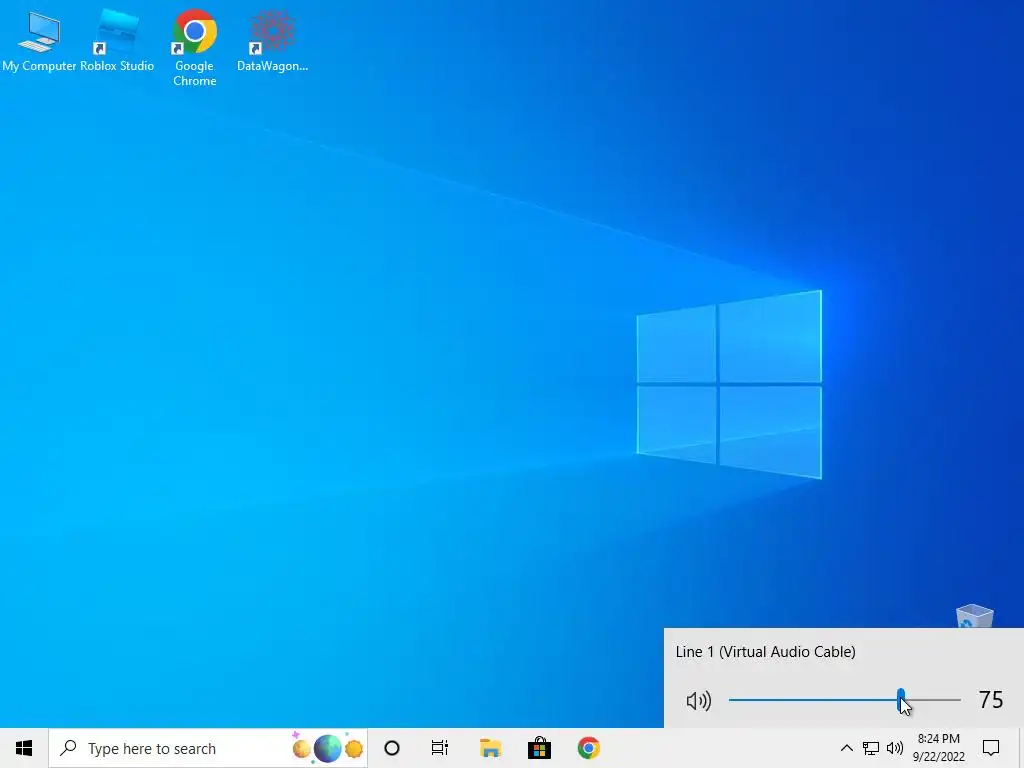Image resolution: width=1024 pixels, height=768 pixels.
Task: Select the DataWagon desktop shortcut
Action: point(272,41)
